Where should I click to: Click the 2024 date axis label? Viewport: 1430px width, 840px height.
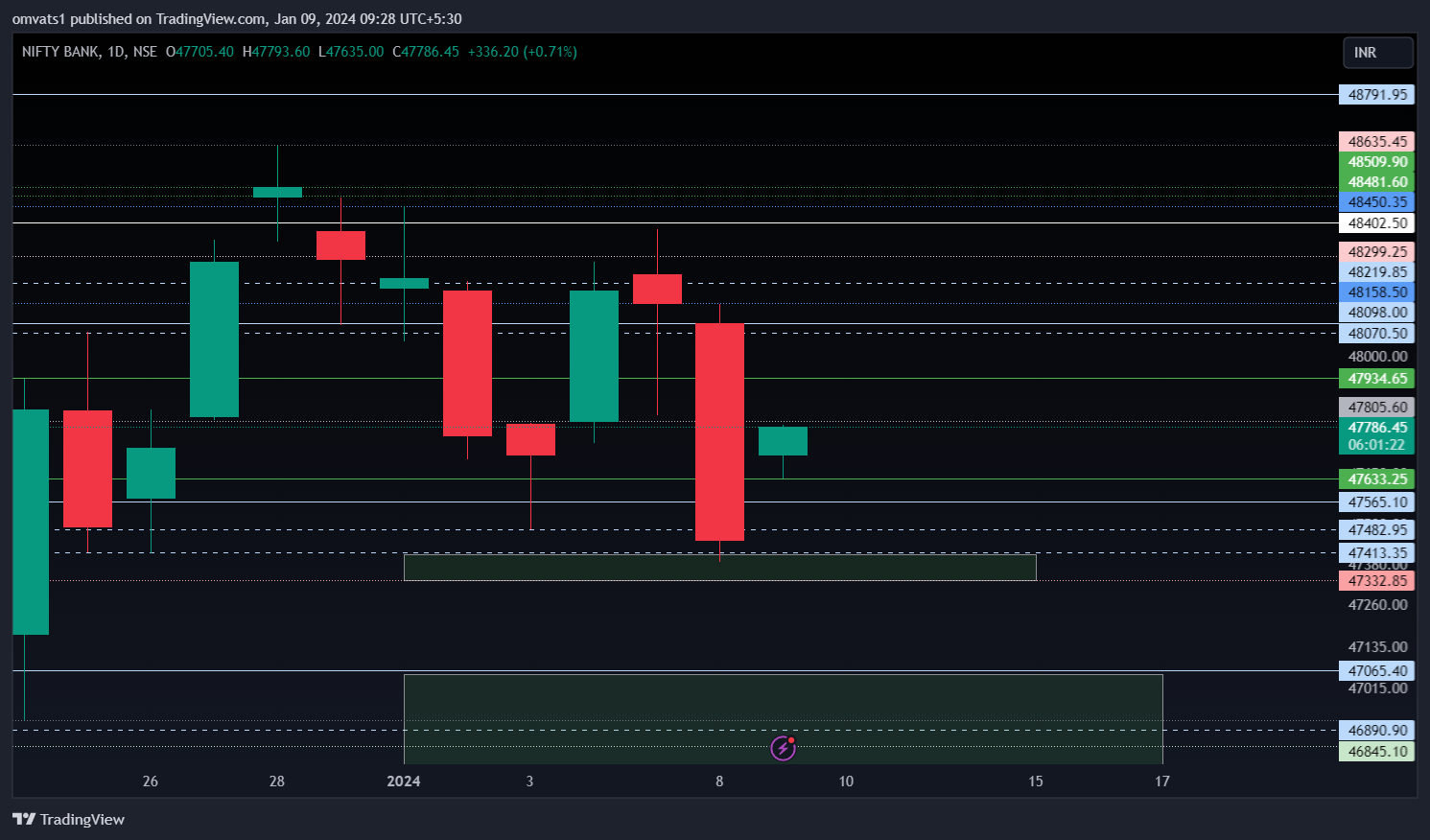[404, 782]
